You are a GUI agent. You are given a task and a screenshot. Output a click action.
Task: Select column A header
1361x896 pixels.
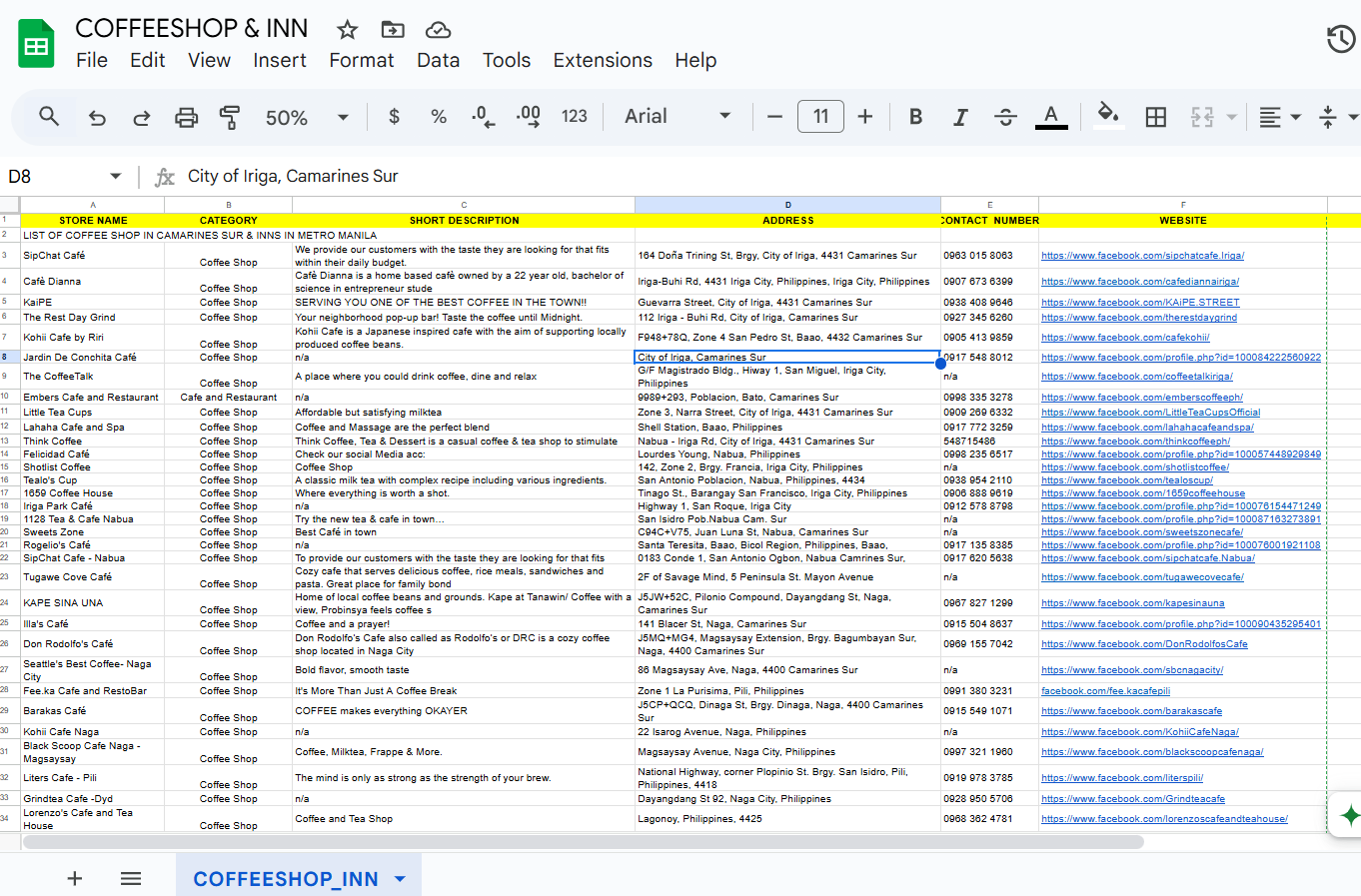point(93,205)
